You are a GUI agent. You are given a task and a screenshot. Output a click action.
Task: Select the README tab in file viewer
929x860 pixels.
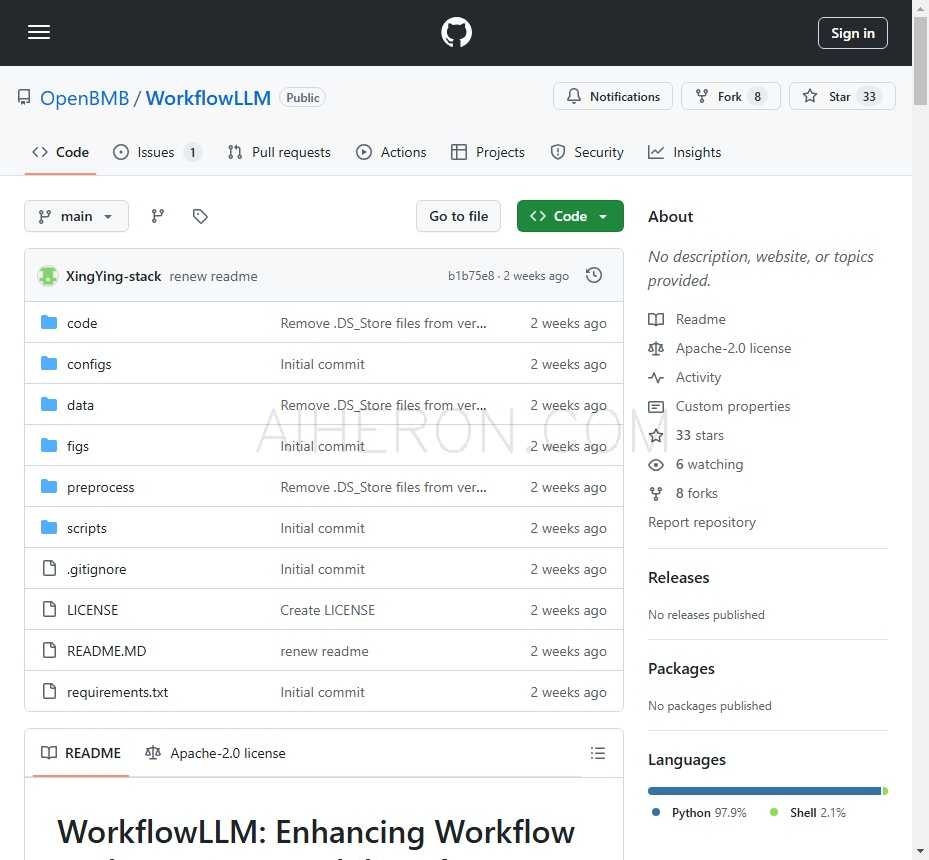[x=81, y=753]
